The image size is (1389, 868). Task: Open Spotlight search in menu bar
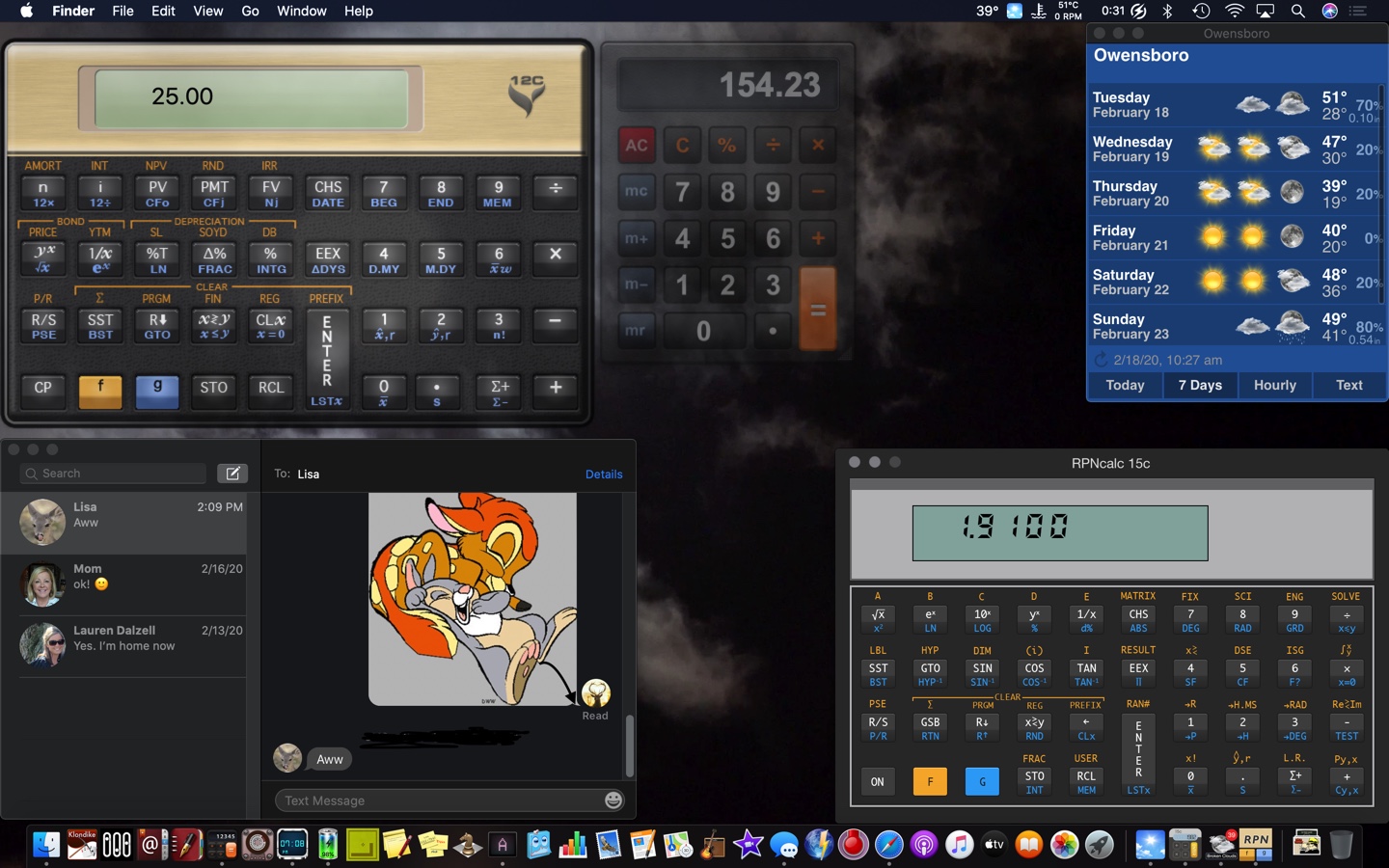[x=1297, y=11]
